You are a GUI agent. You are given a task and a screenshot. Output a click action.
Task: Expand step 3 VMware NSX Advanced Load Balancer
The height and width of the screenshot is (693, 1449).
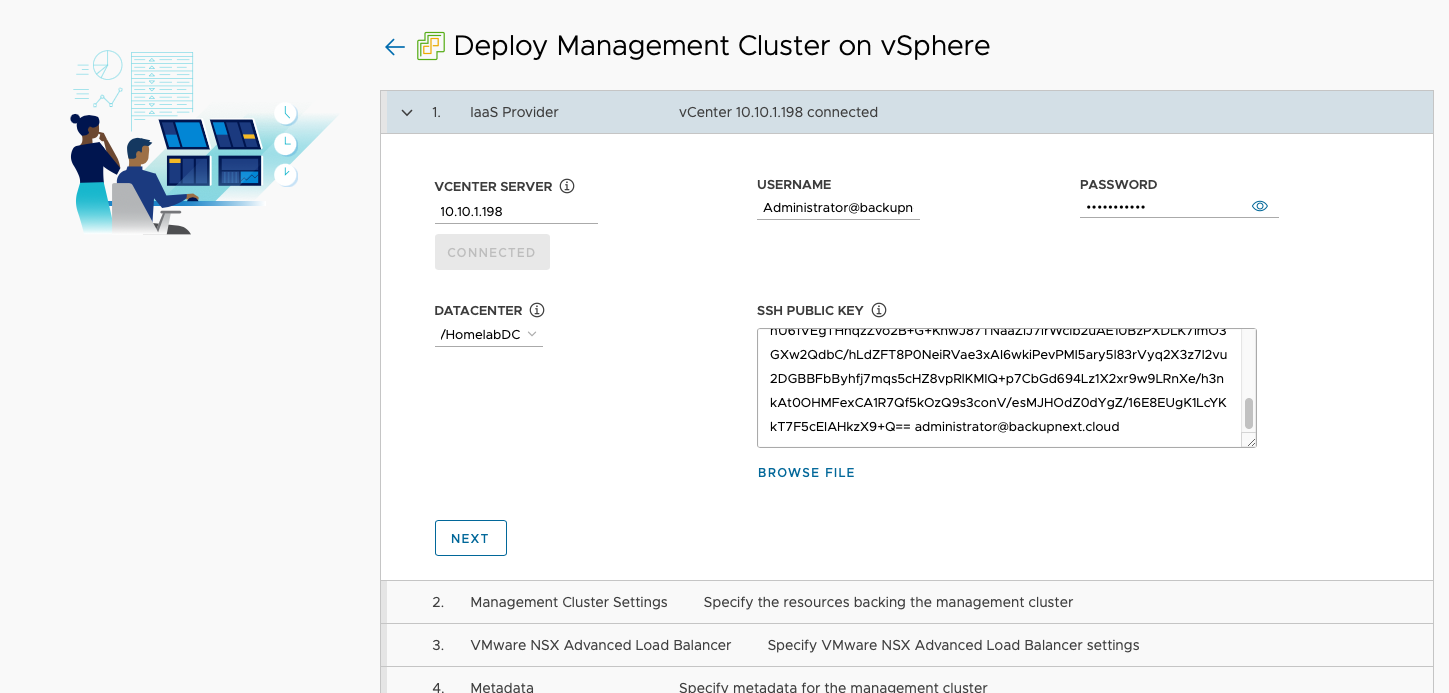907,645
